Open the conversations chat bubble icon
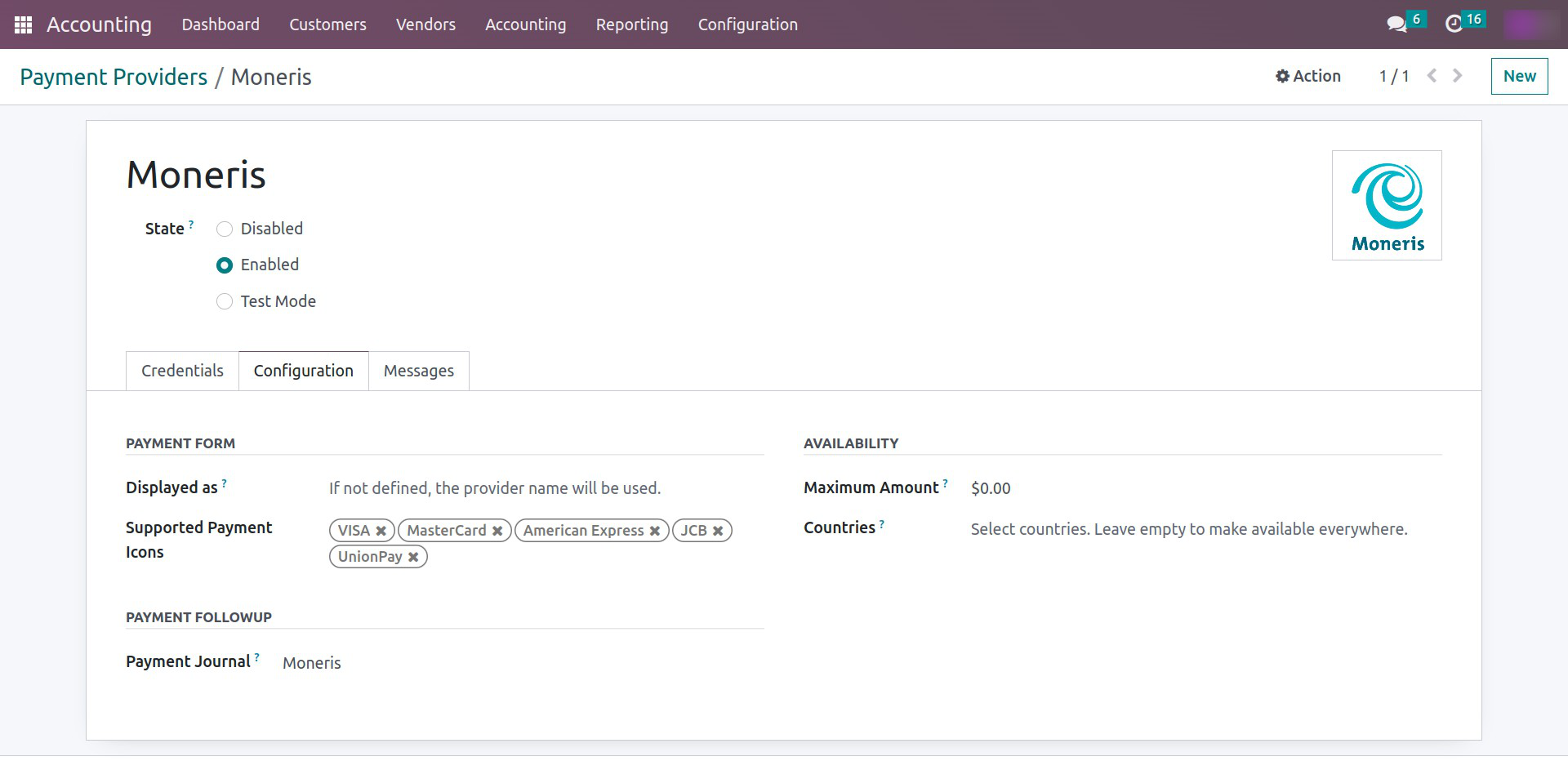The width and height of the screenshot is (1568, 761). 1396,24
